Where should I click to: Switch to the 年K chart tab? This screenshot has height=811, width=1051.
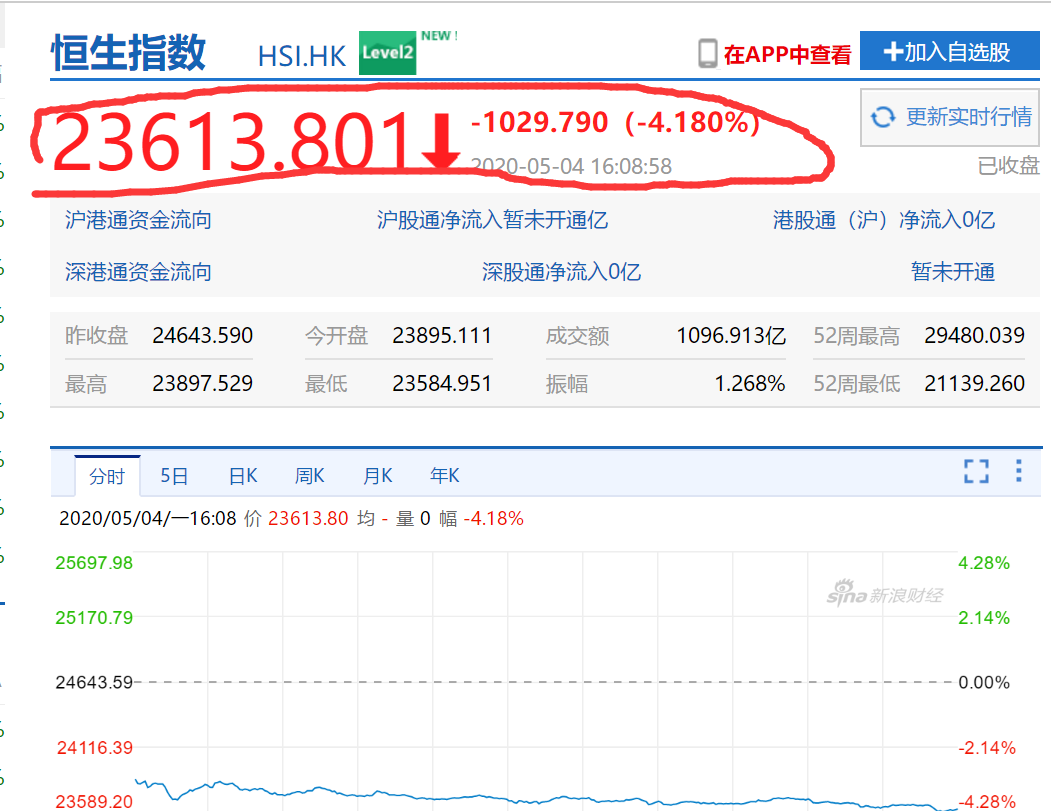(x=444, y=476)
